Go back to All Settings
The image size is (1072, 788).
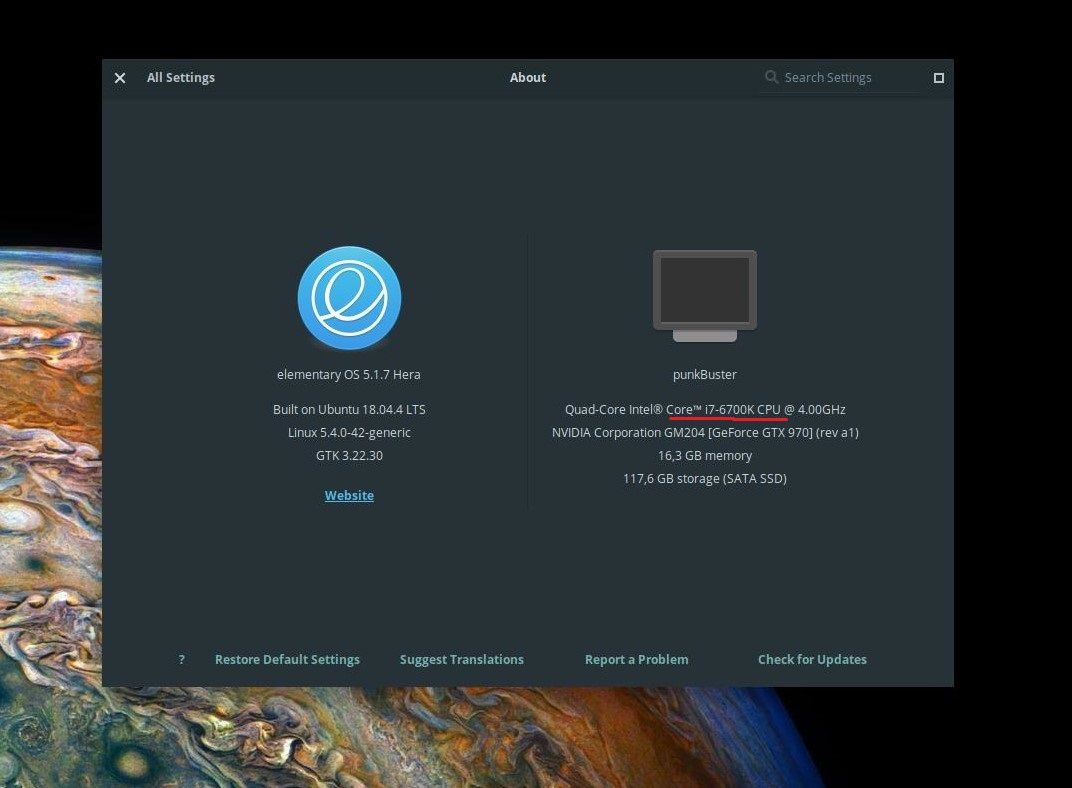180,78
